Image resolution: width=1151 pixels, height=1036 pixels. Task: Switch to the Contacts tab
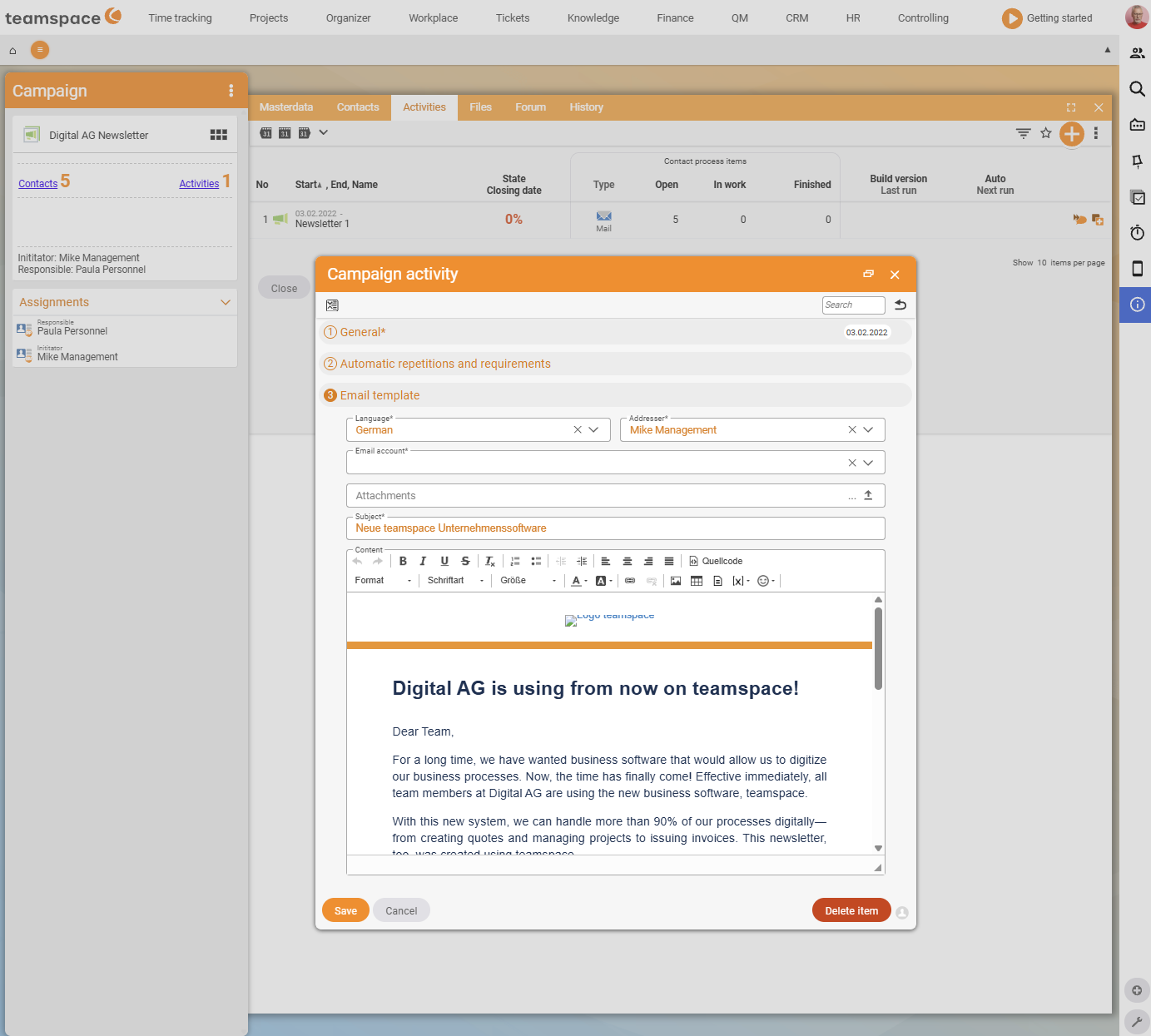pyautogui.click(x=358, y=107)
